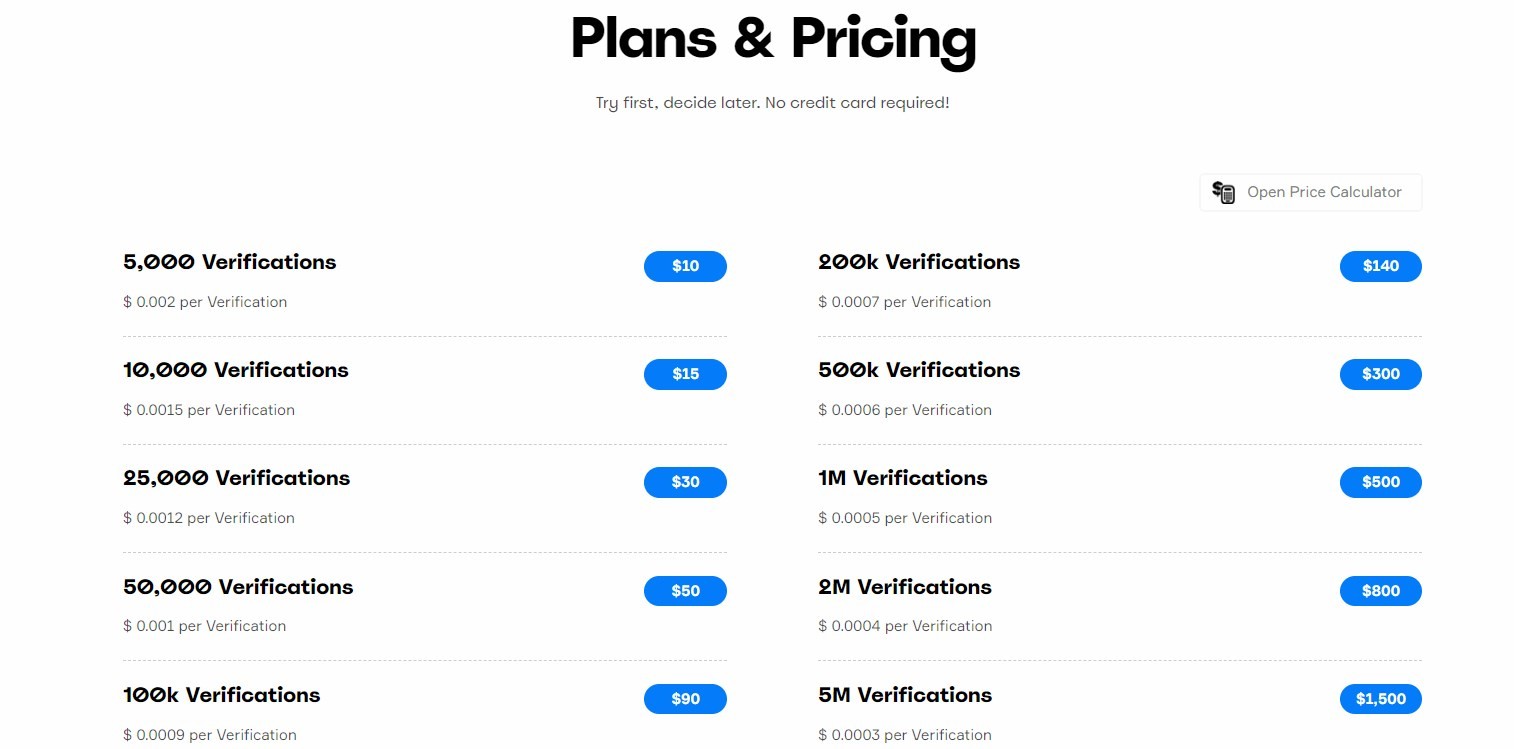Click the $30 pricing button
Image resolution: width=1514 pixels, height=749 pixels.
(x=685, y=482)
